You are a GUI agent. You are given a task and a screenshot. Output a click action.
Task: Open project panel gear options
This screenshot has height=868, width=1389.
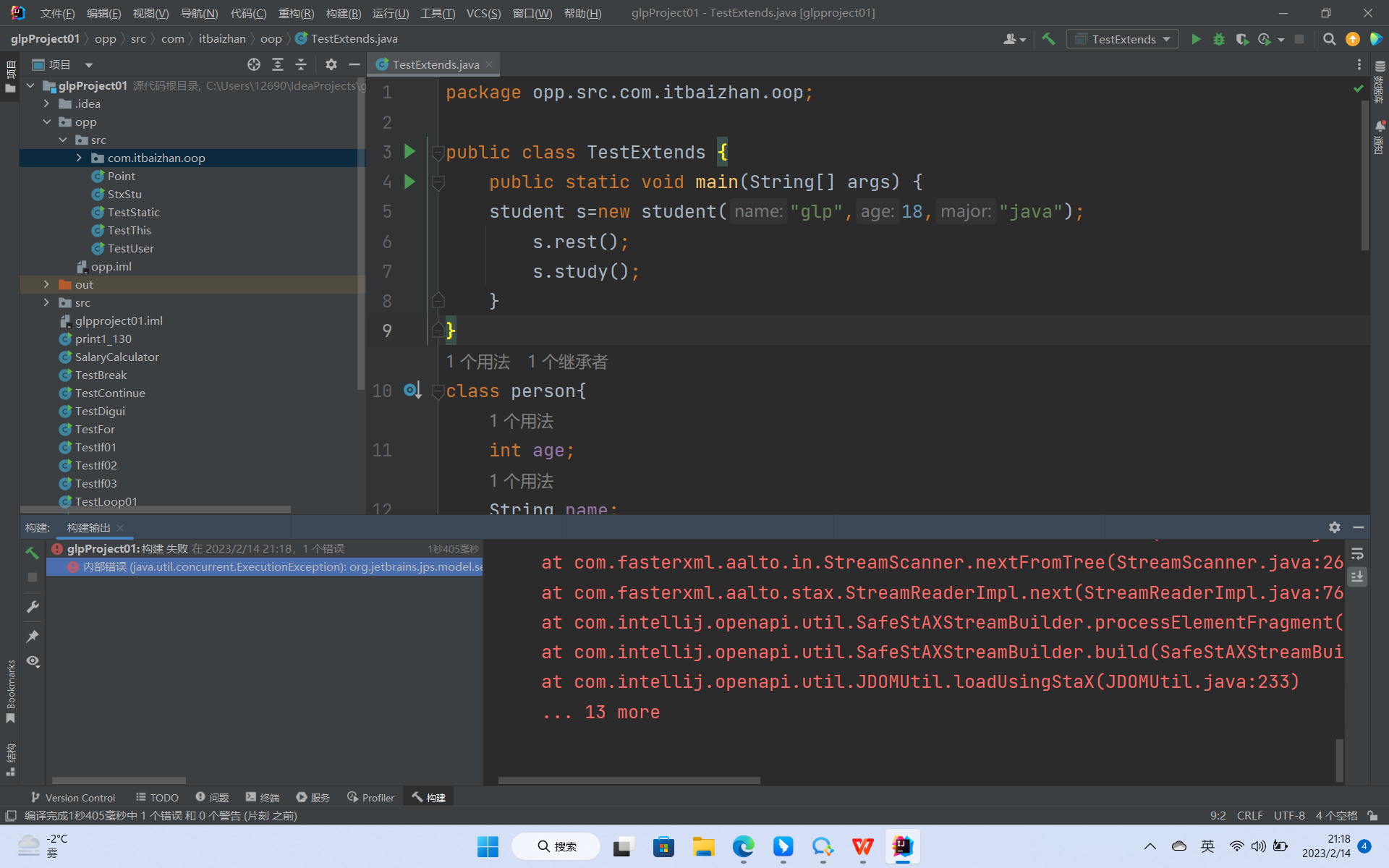pos(331,64)
